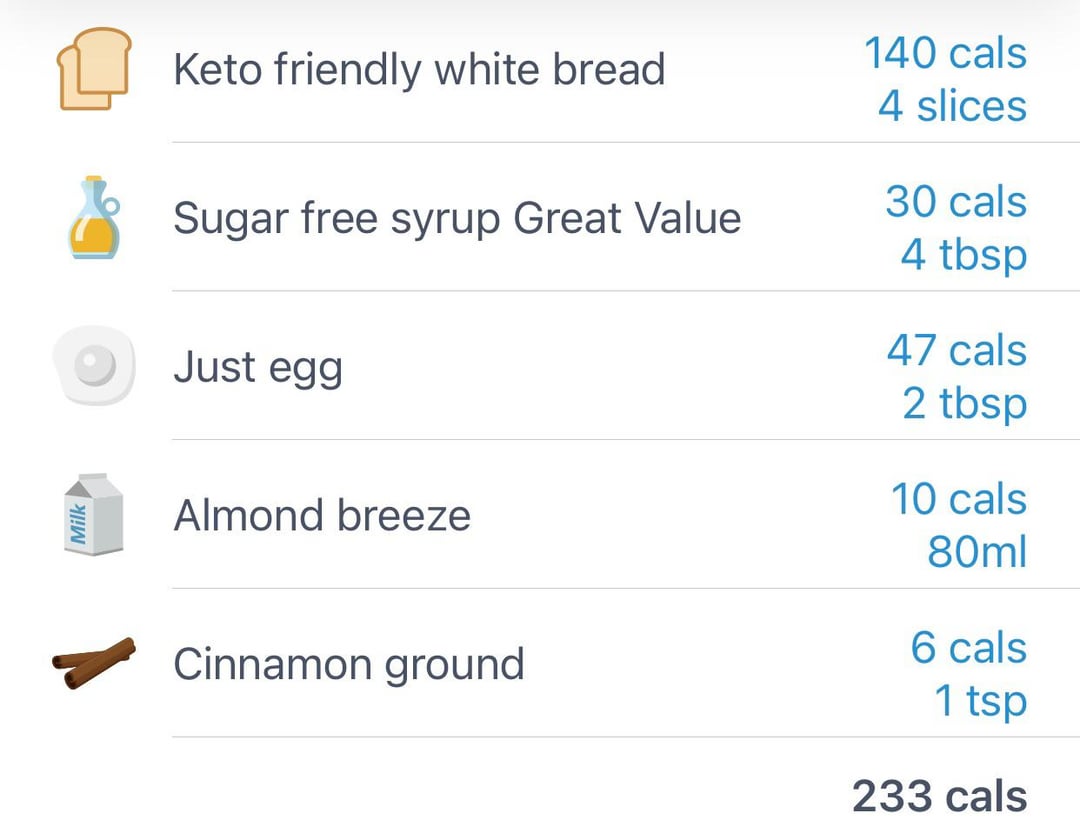Select the Almond breeze food item

click(x=322, y=515)
